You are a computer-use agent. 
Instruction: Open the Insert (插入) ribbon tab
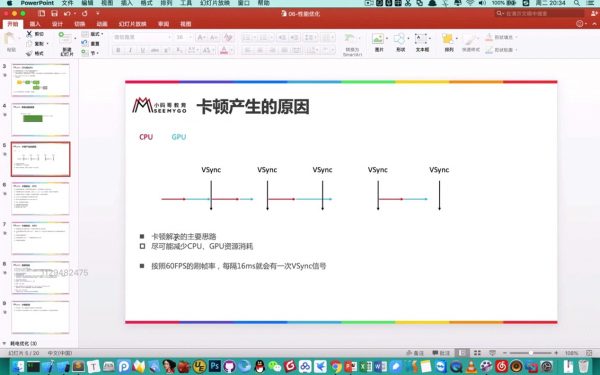click(x=35, y=24)
